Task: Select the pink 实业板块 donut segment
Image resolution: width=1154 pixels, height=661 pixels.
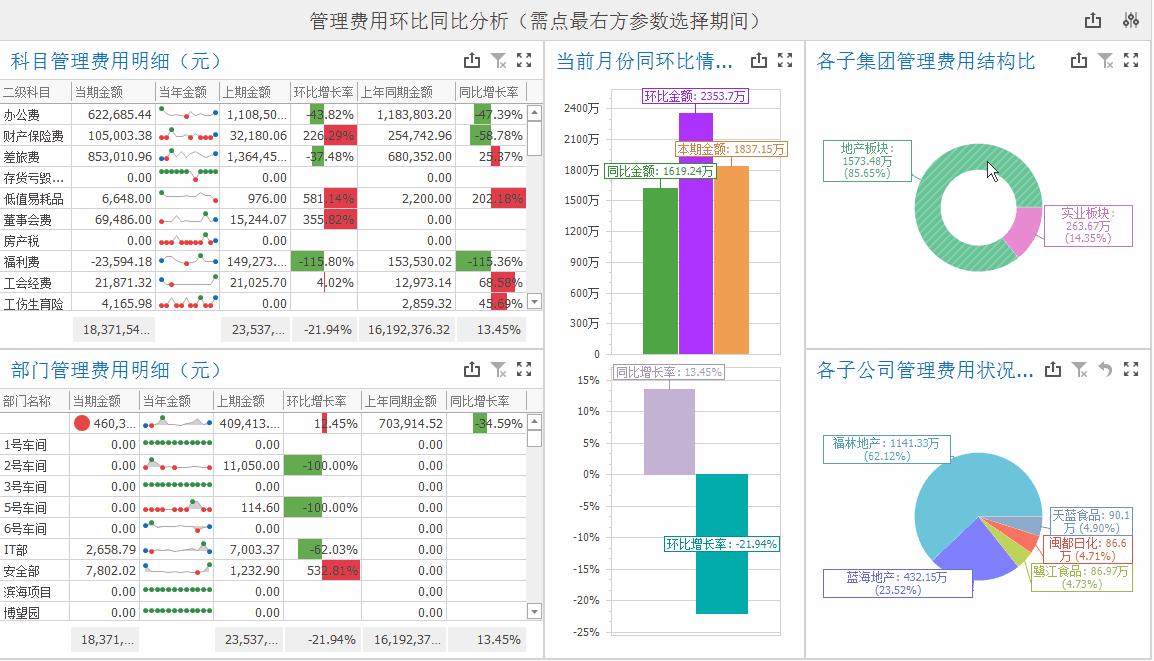Action: (1022, 231)
